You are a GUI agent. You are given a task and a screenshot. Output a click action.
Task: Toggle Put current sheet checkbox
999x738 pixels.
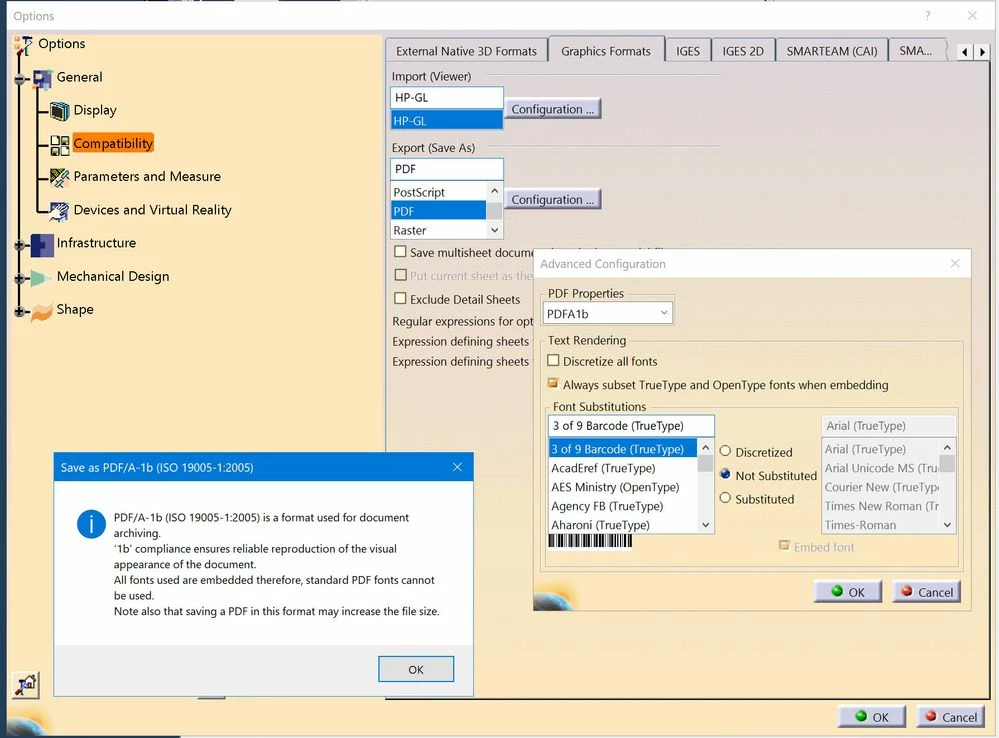coord(400,275)
